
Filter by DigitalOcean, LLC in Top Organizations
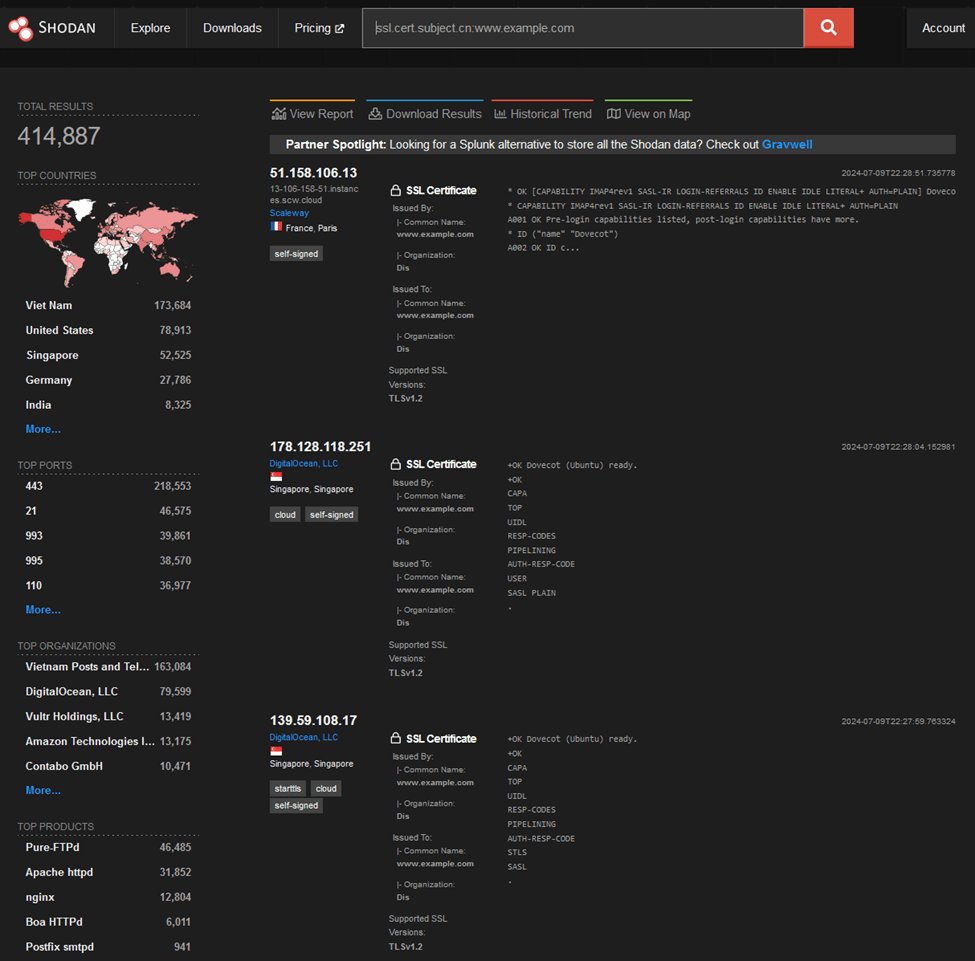coord(108,692)
